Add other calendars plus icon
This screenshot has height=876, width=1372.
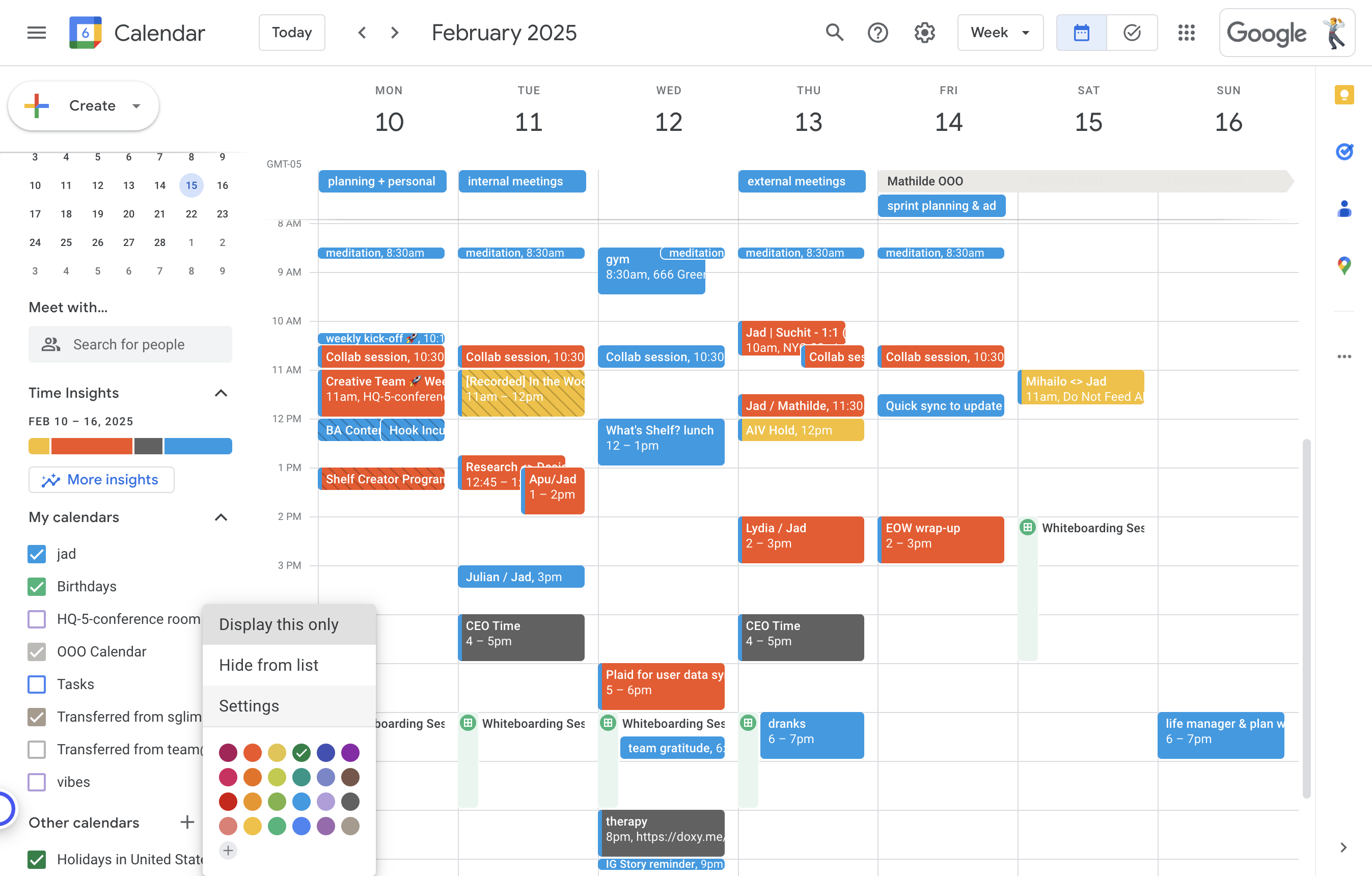[187, 822]
